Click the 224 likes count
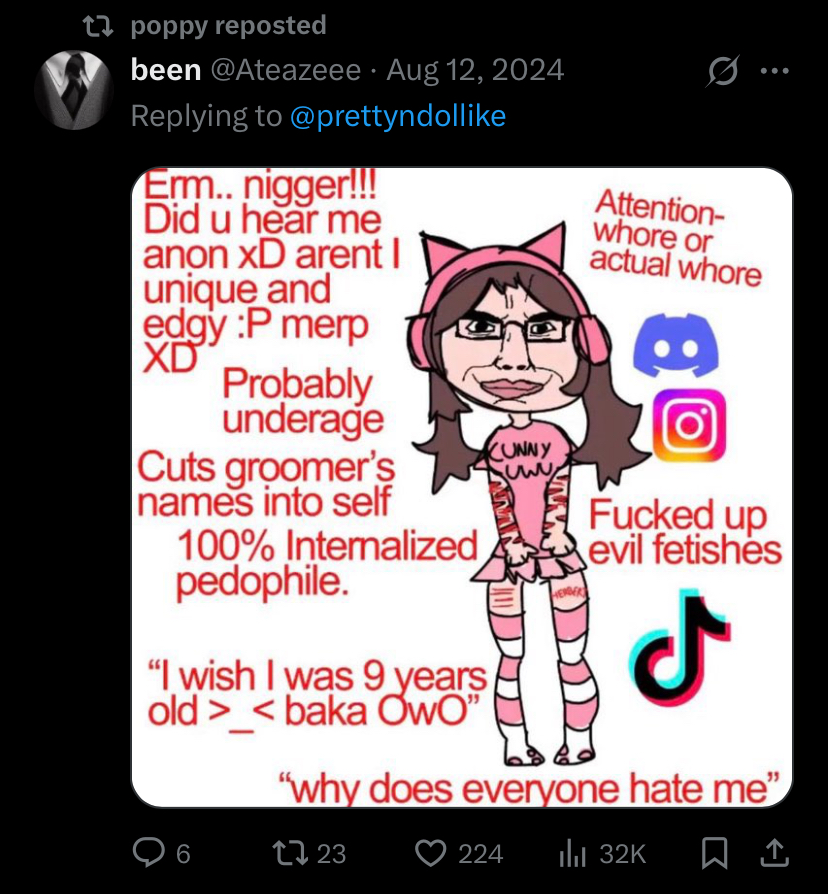Image resolution: width=828 pixels, height=894 pixels. click(481, 854)
